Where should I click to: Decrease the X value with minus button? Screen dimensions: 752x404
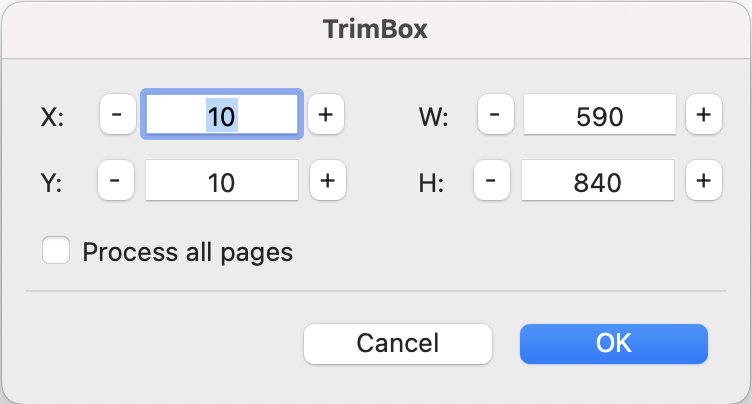(117, 116)
